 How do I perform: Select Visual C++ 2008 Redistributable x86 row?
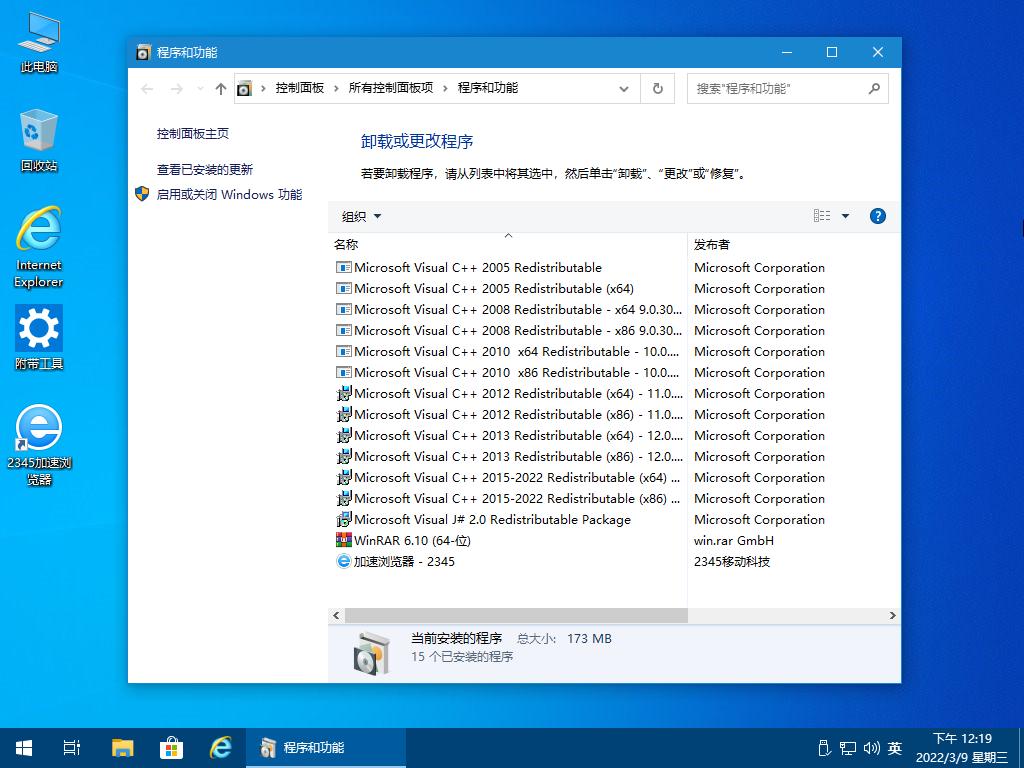pos(508,330)
